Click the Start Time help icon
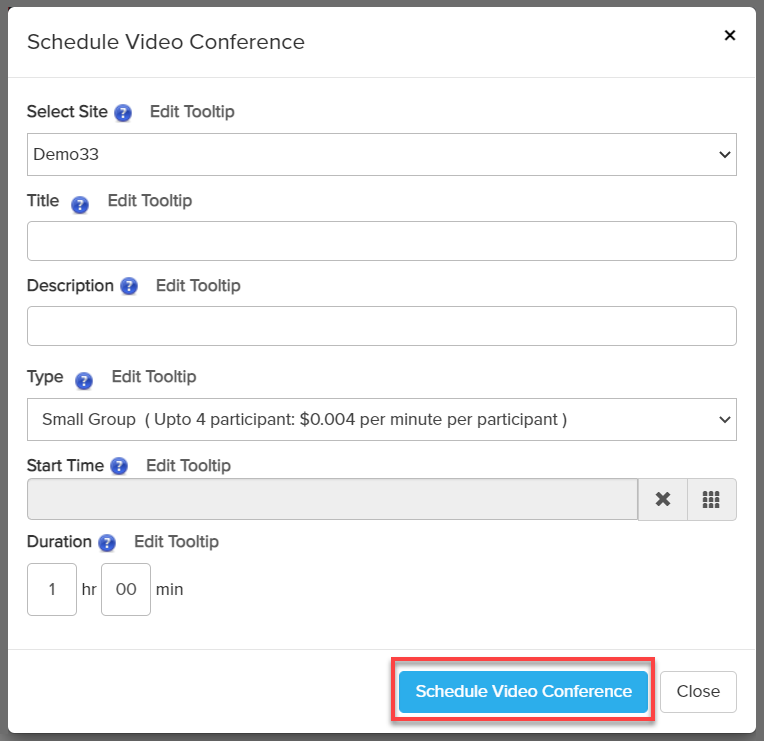764x741 pixels. (119, 466)
